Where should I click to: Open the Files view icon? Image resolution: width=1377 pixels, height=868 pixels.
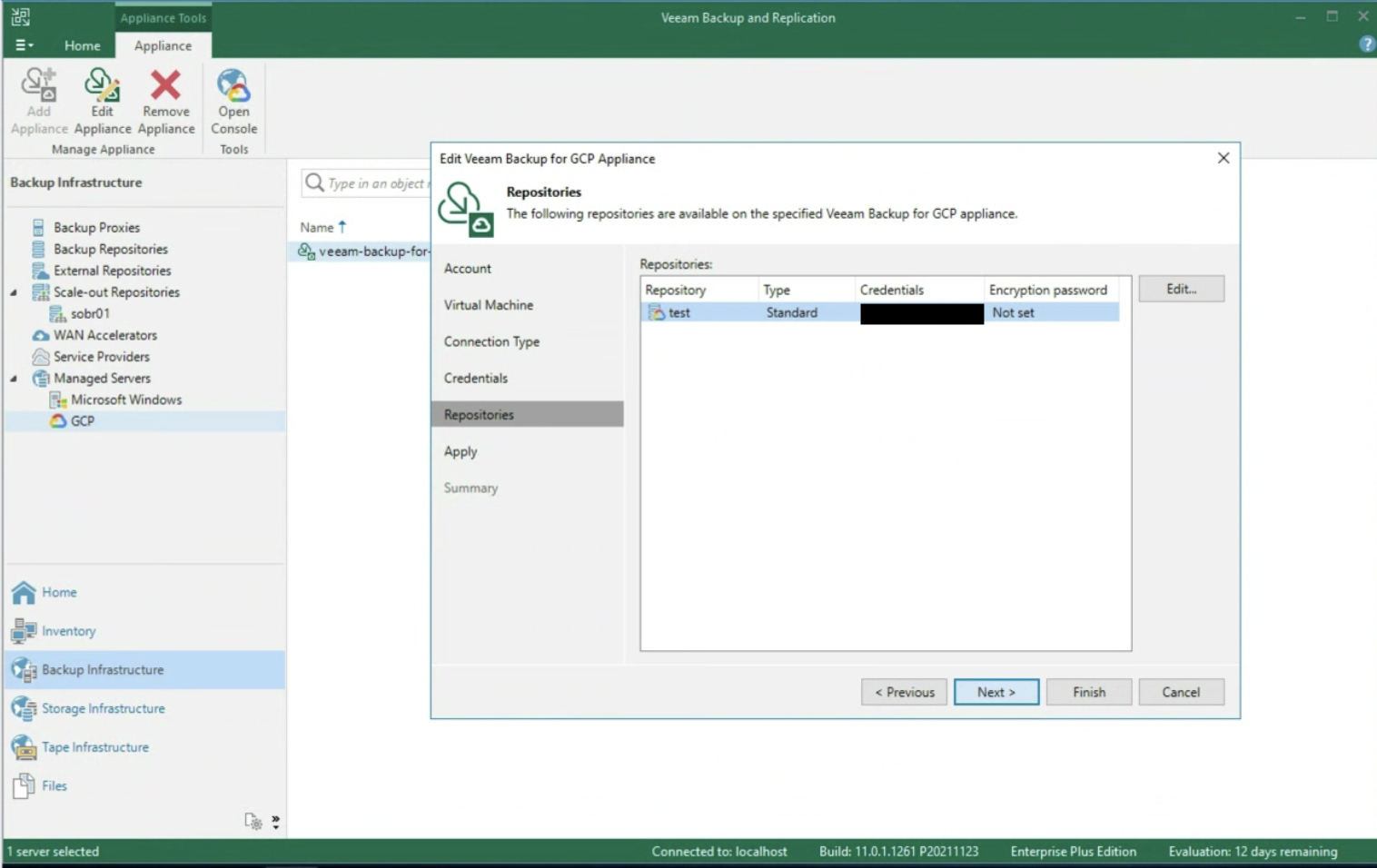[24, 786]
